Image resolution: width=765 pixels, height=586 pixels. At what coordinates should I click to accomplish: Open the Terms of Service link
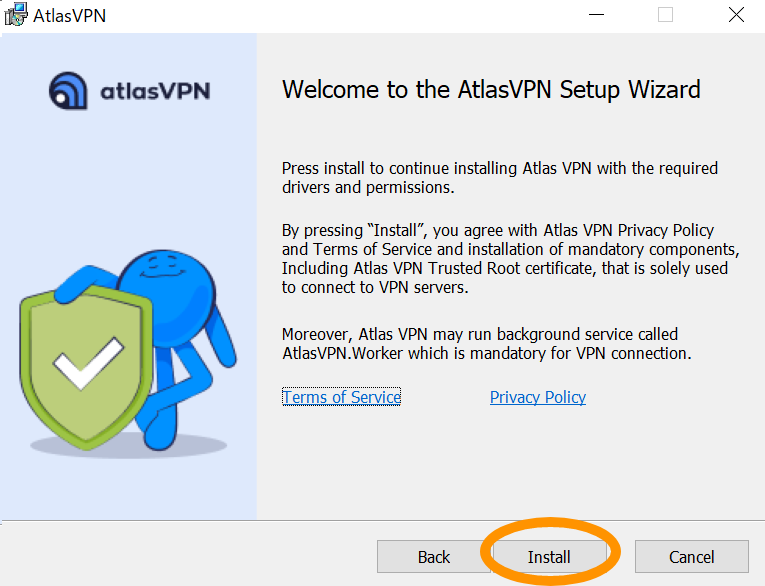click(x=342, y=397)
